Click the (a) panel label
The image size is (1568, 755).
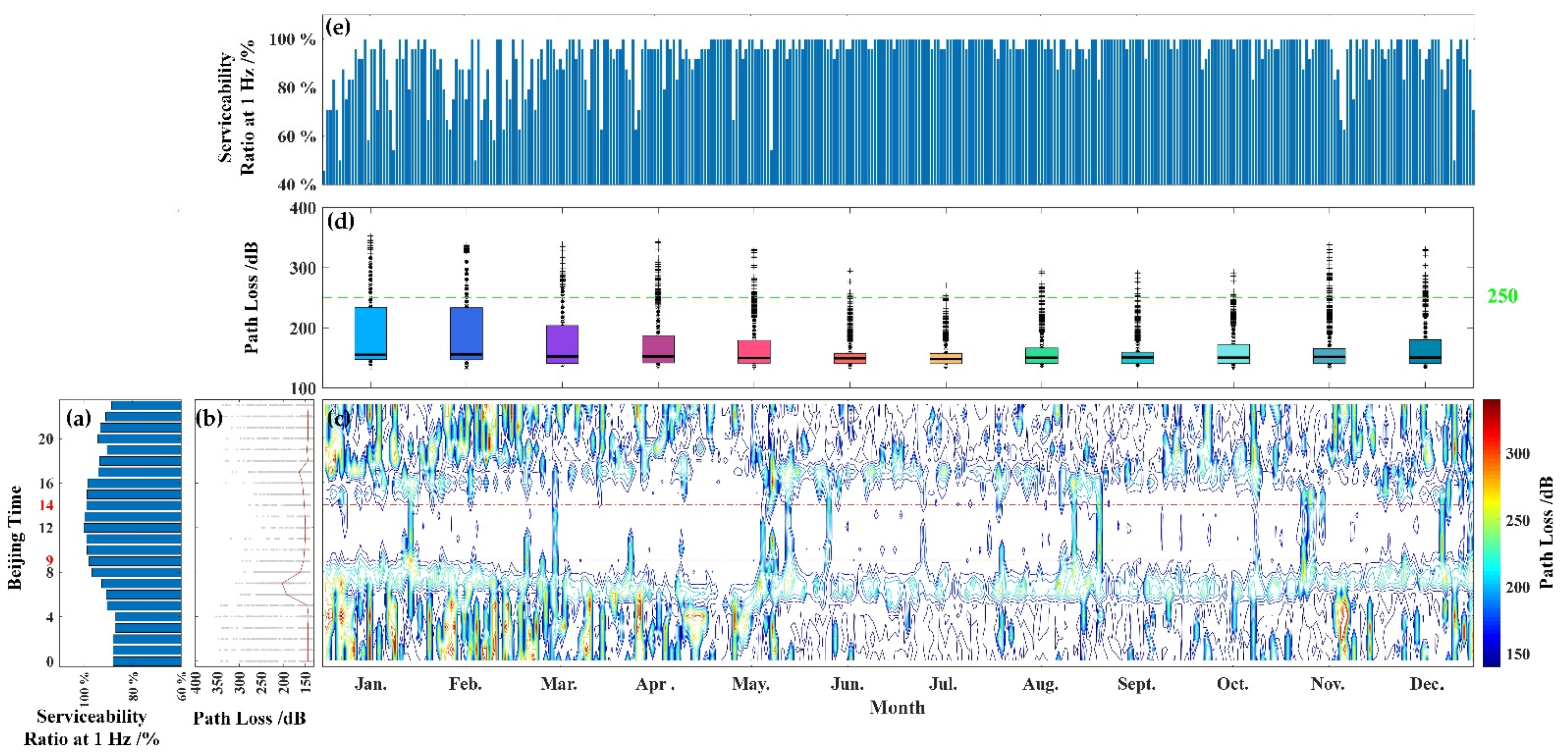click(x=80, y=418)
